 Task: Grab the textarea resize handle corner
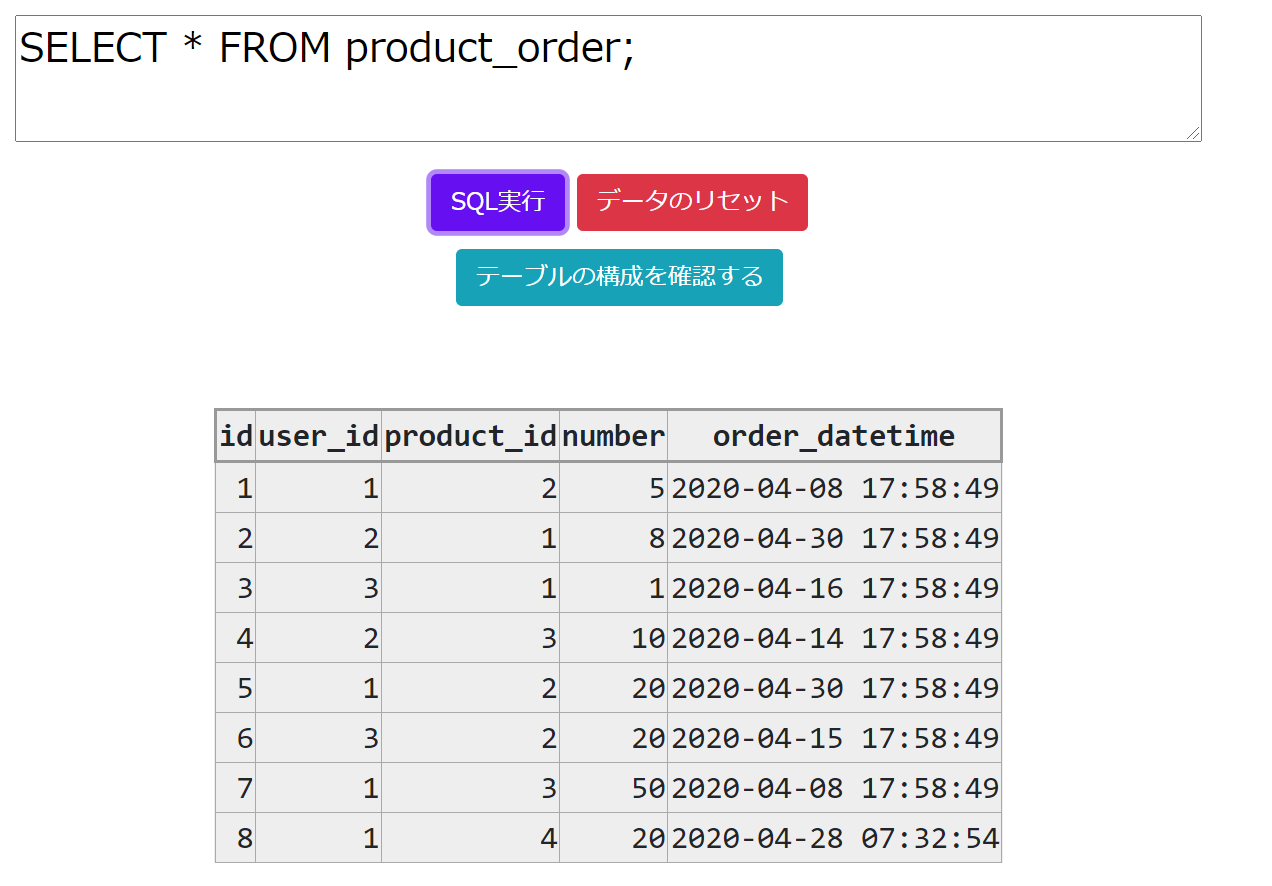[x=1194, y=134]
